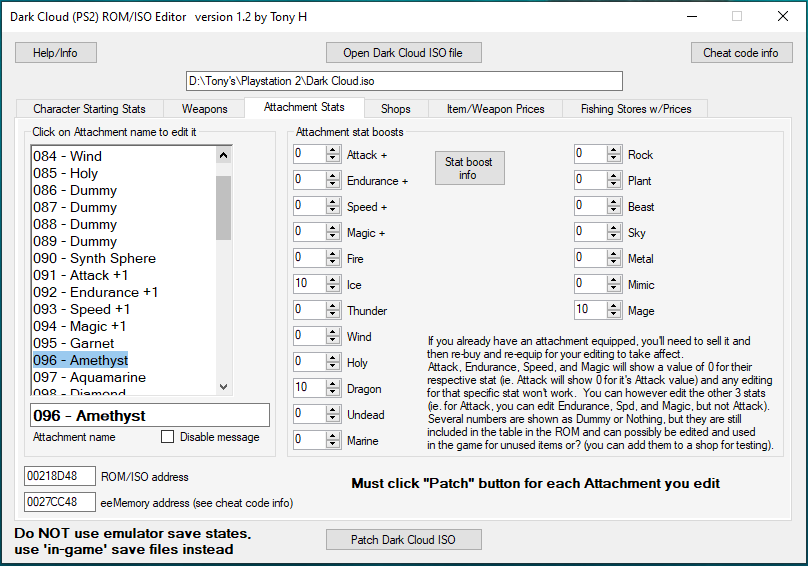The height and width of the screenshot is (566, 808).
Task: Show the Cheat code info
Action: click(x=741, y=52)
